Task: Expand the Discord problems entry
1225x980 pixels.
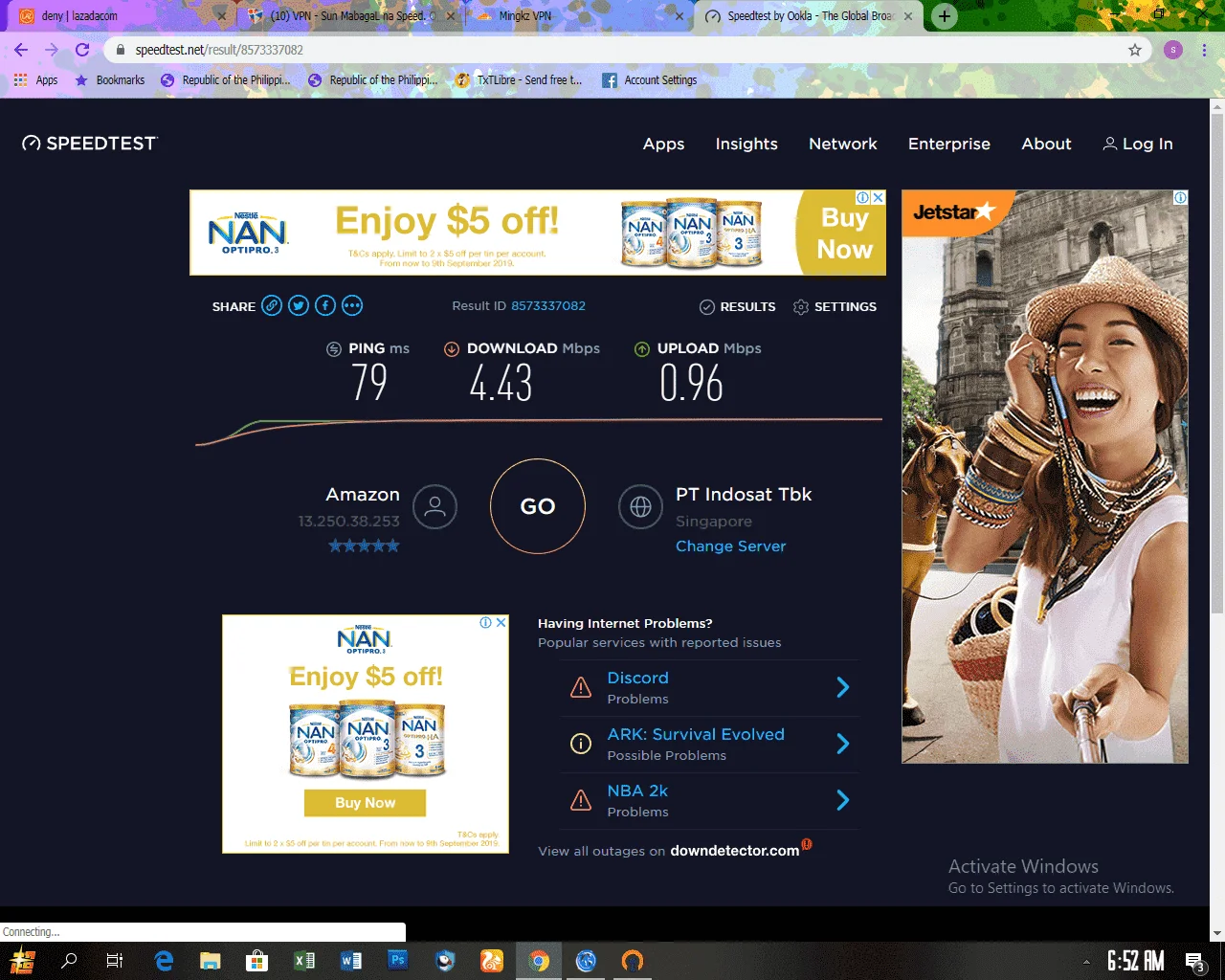Action: tap(843, 687)
